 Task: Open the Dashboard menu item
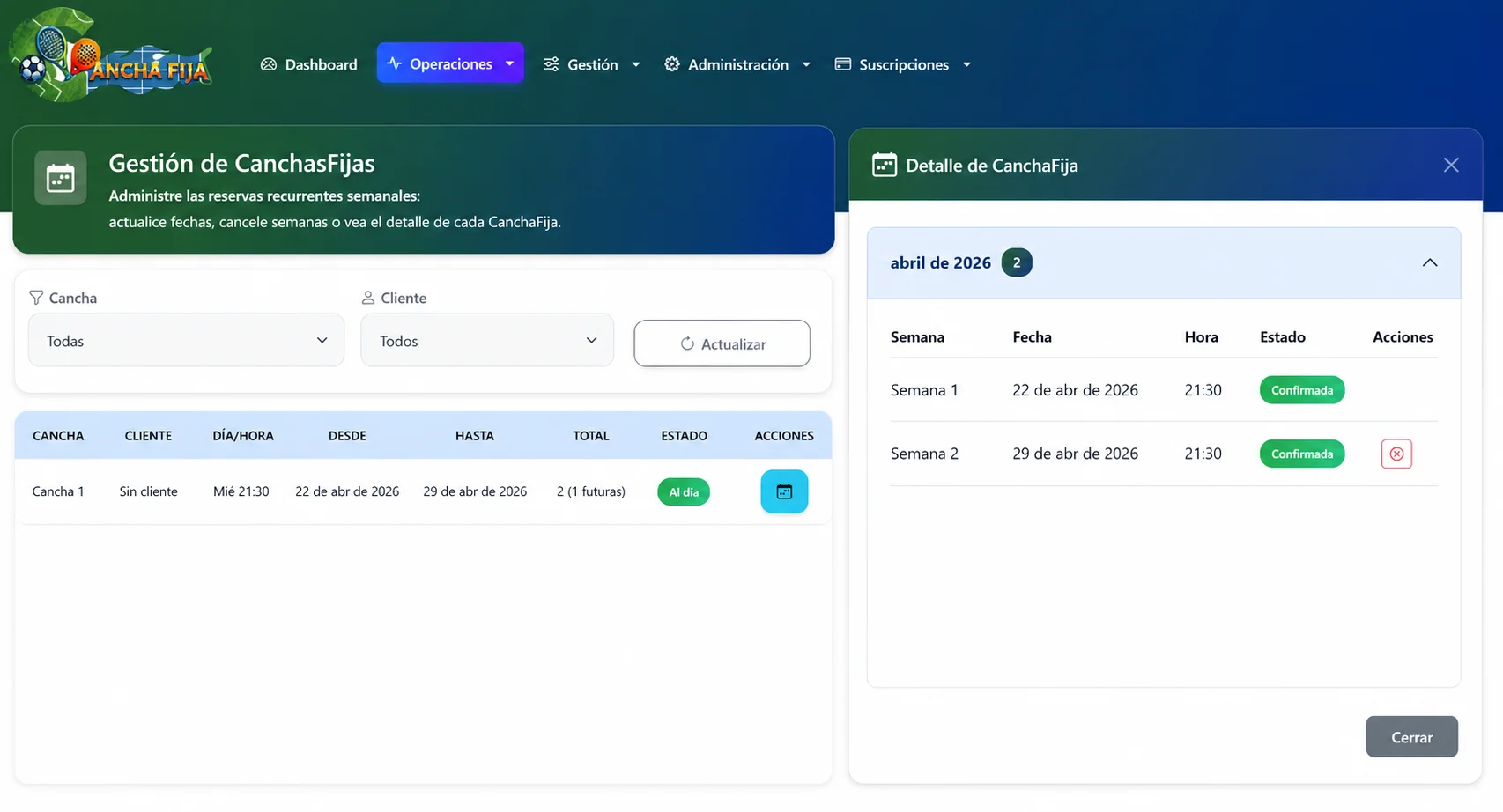[x=309, y=64]
